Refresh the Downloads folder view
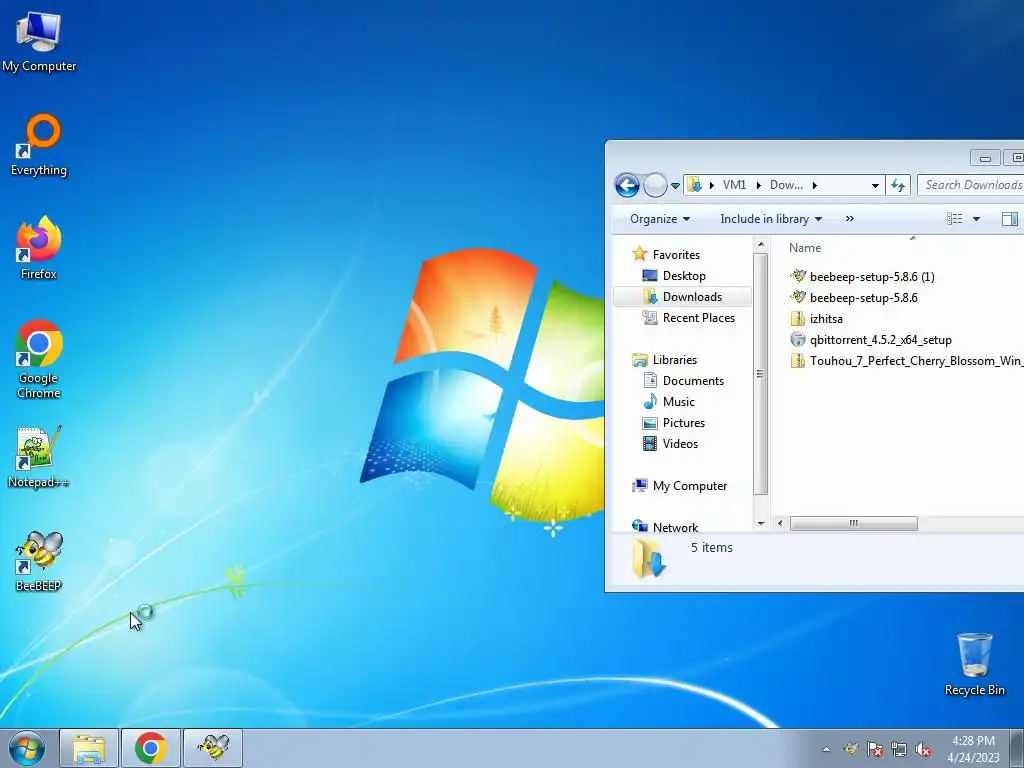1024x768 pixels. tap(898, 185)
